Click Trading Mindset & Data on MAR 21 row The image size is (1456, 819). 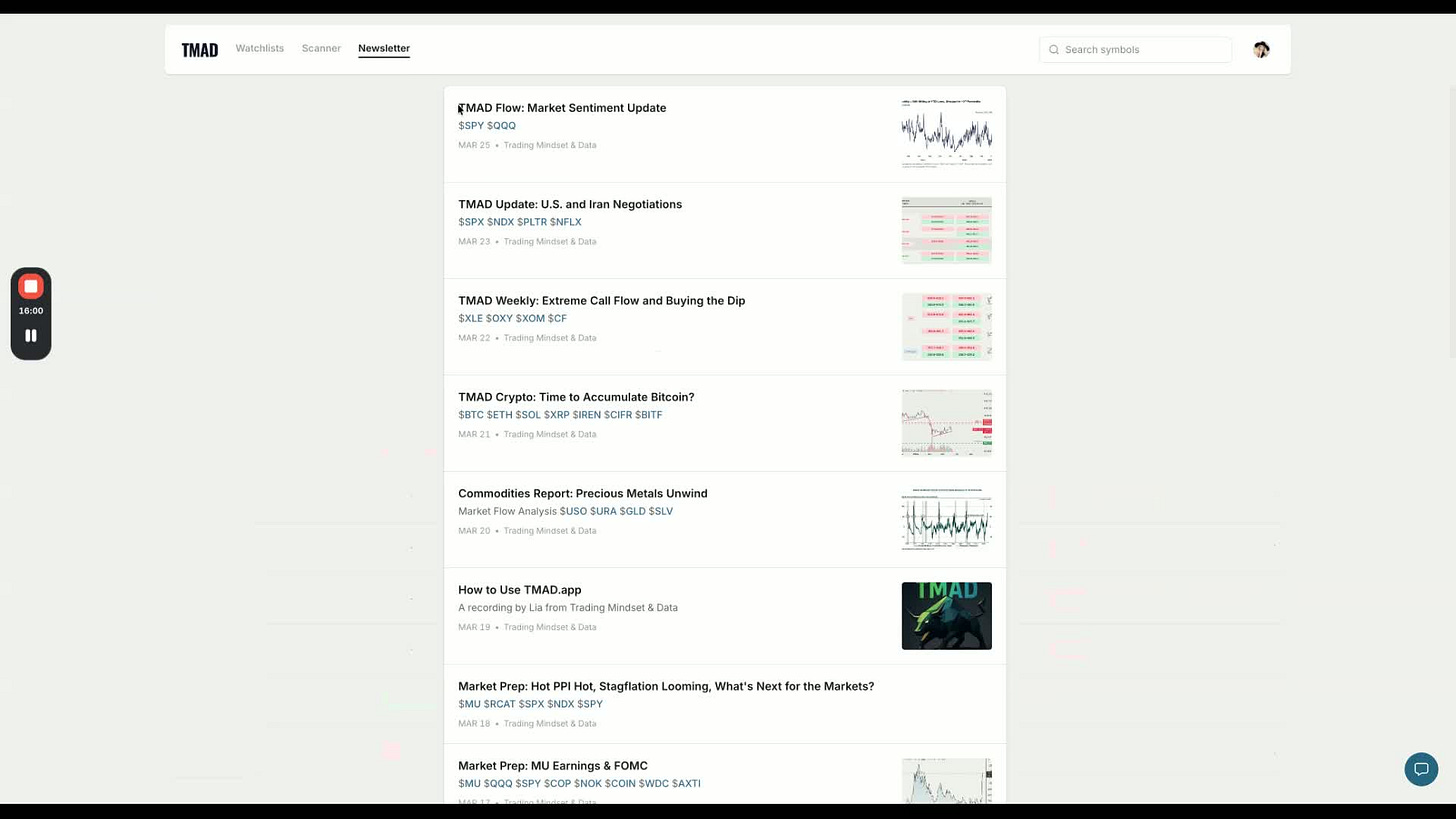point(550,434)
